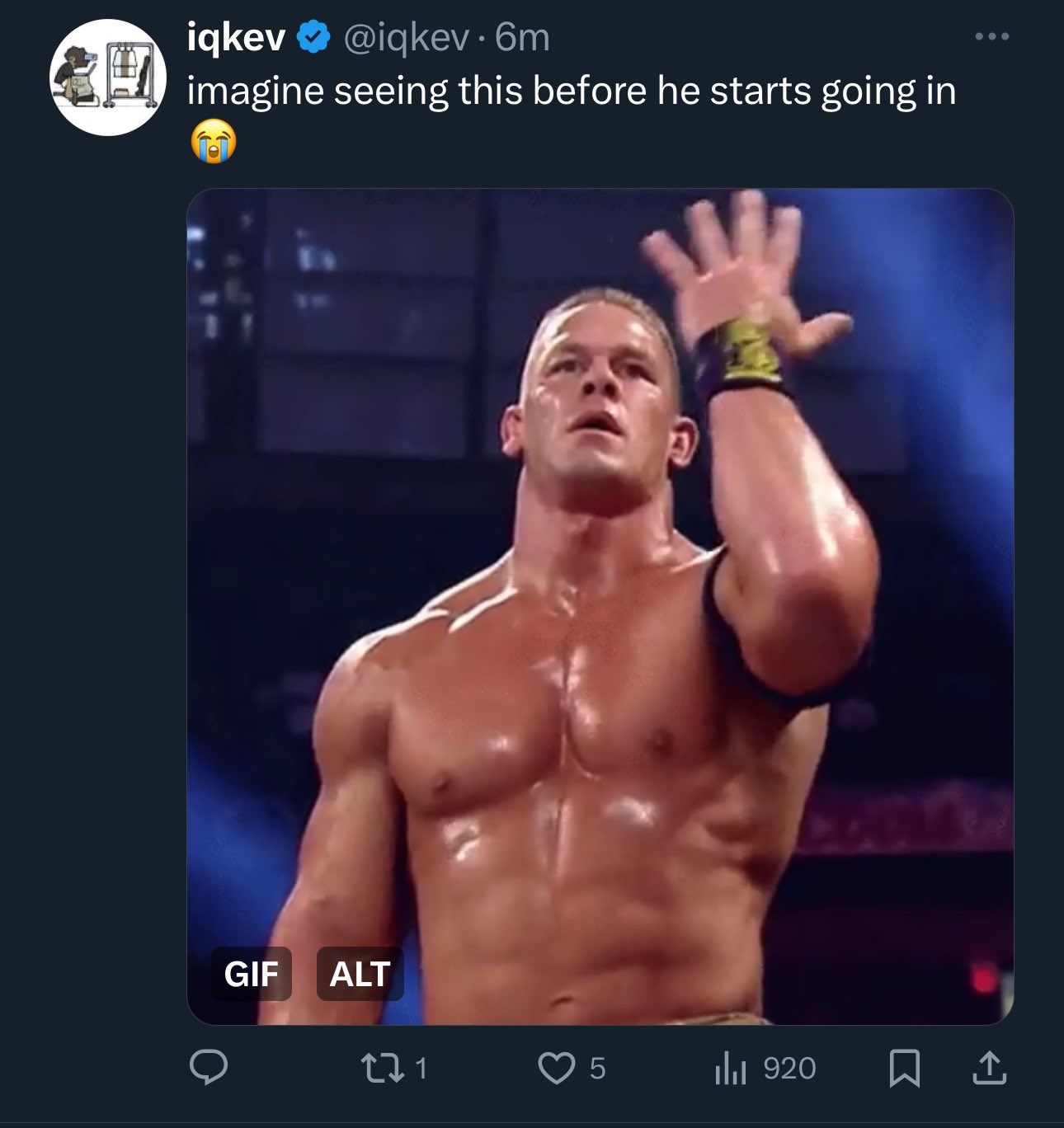Click the crying face emoji

(213, 143)
